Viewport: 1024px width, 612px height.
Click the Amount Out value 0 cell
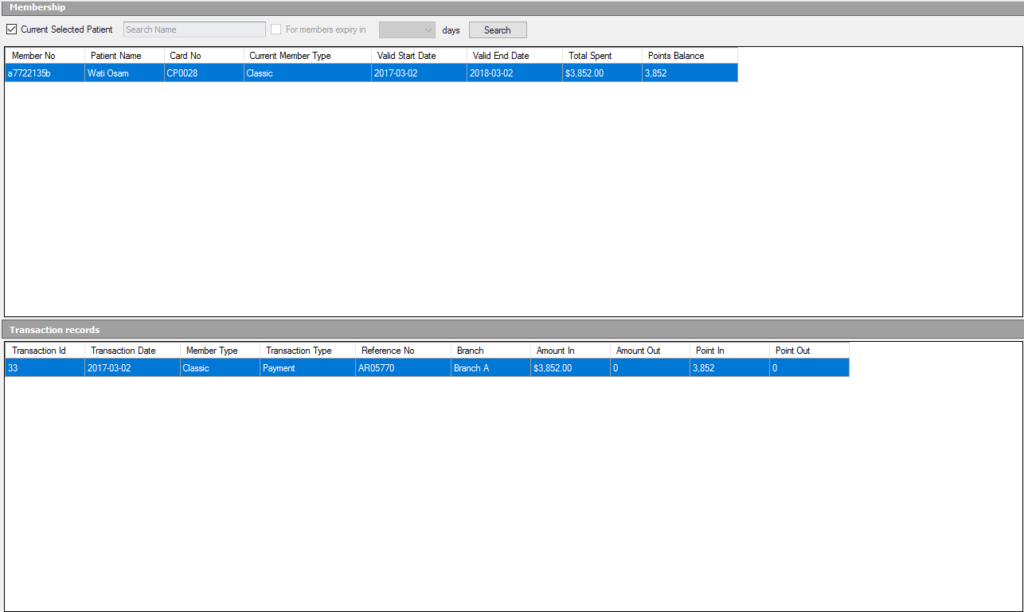pos(650,368)
